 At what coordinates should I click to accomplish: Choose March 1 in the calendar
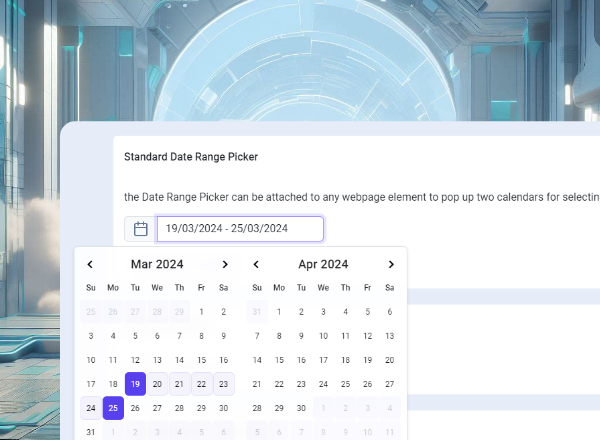click(x=201, y=312)
